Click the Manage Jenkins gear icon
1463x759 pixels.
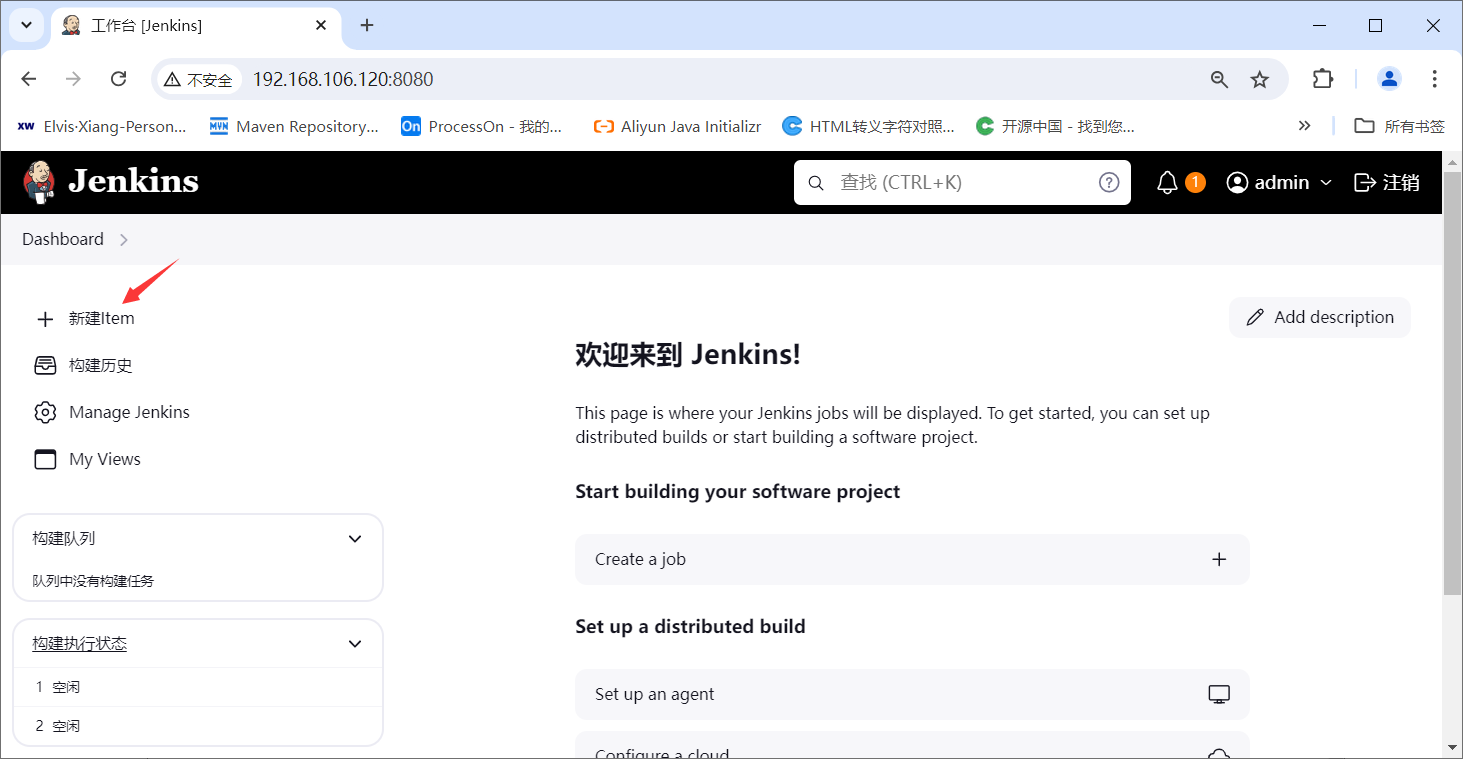coord(45,412)
